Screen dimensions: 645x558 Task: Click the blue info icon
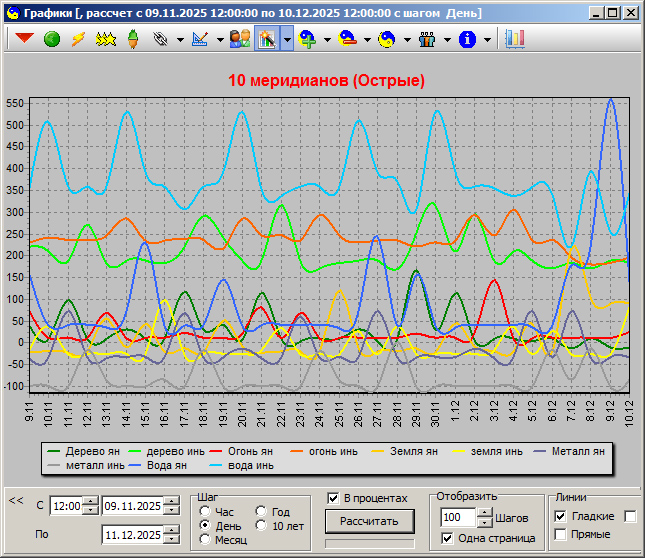point(466,39)
